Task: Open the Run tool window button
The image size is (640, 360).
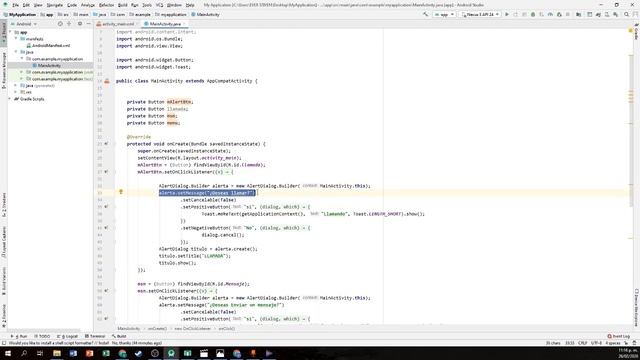Action: coord(19,336)
